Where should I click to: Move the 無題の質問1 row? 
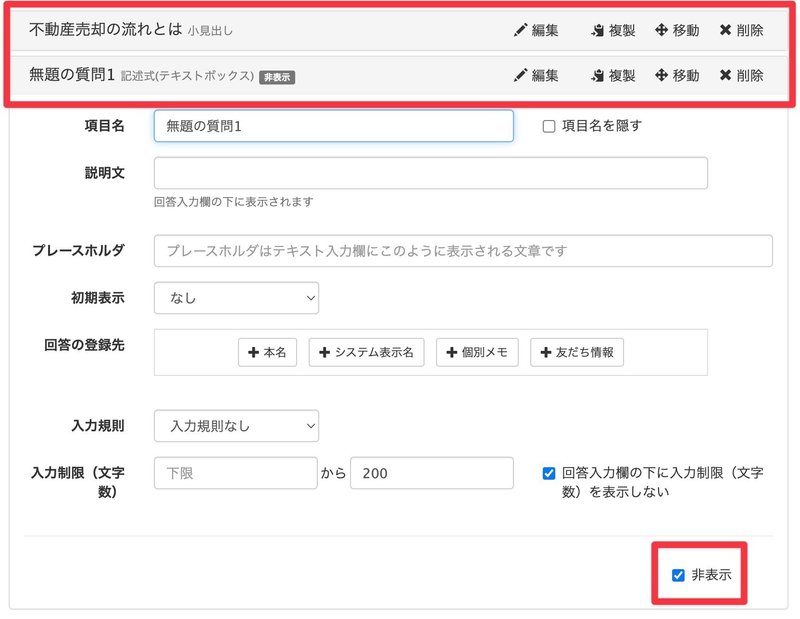tap(677, 76)
